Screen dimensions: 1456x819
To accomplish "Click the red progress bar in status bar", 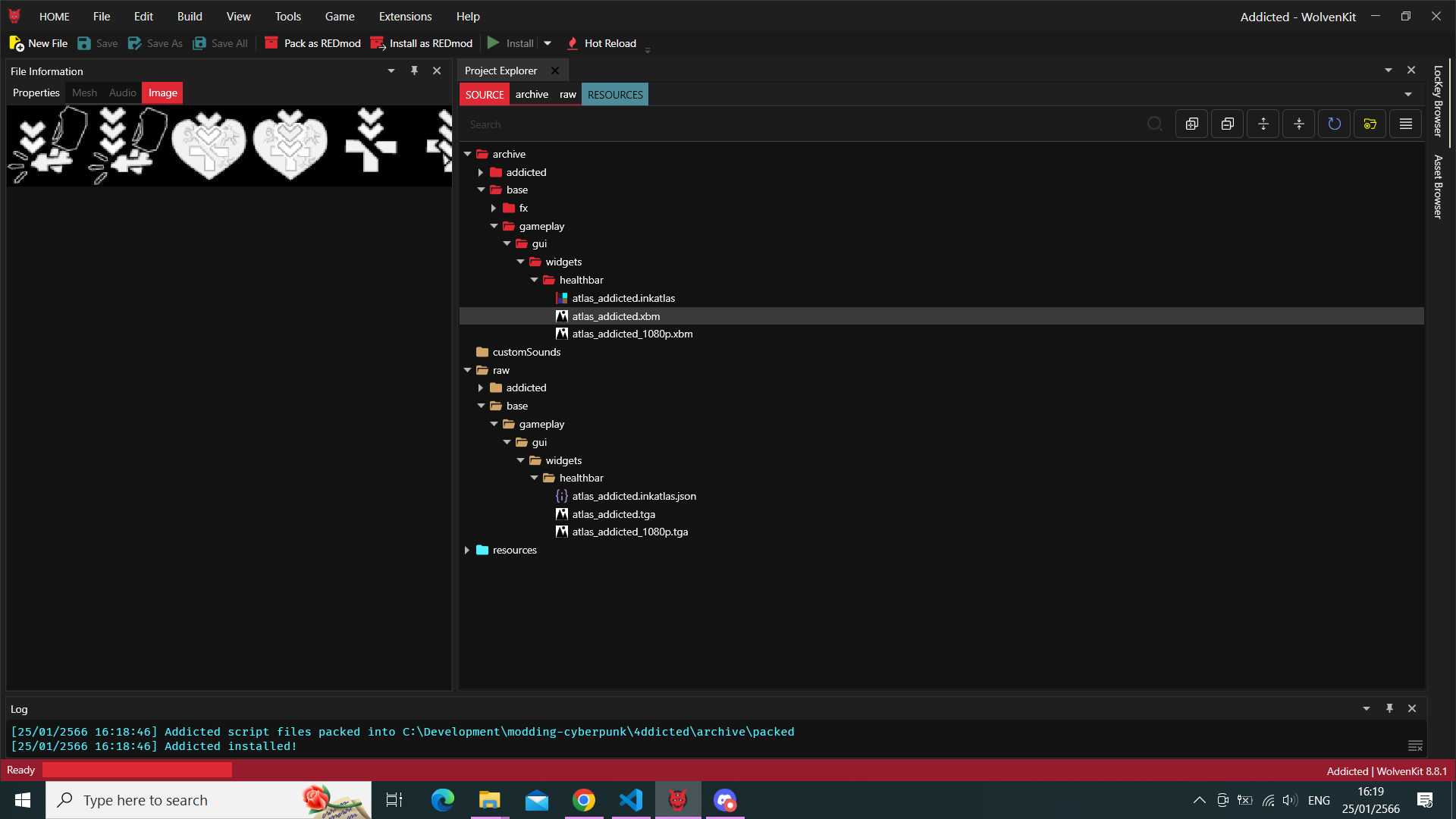I will coord(137,770).
